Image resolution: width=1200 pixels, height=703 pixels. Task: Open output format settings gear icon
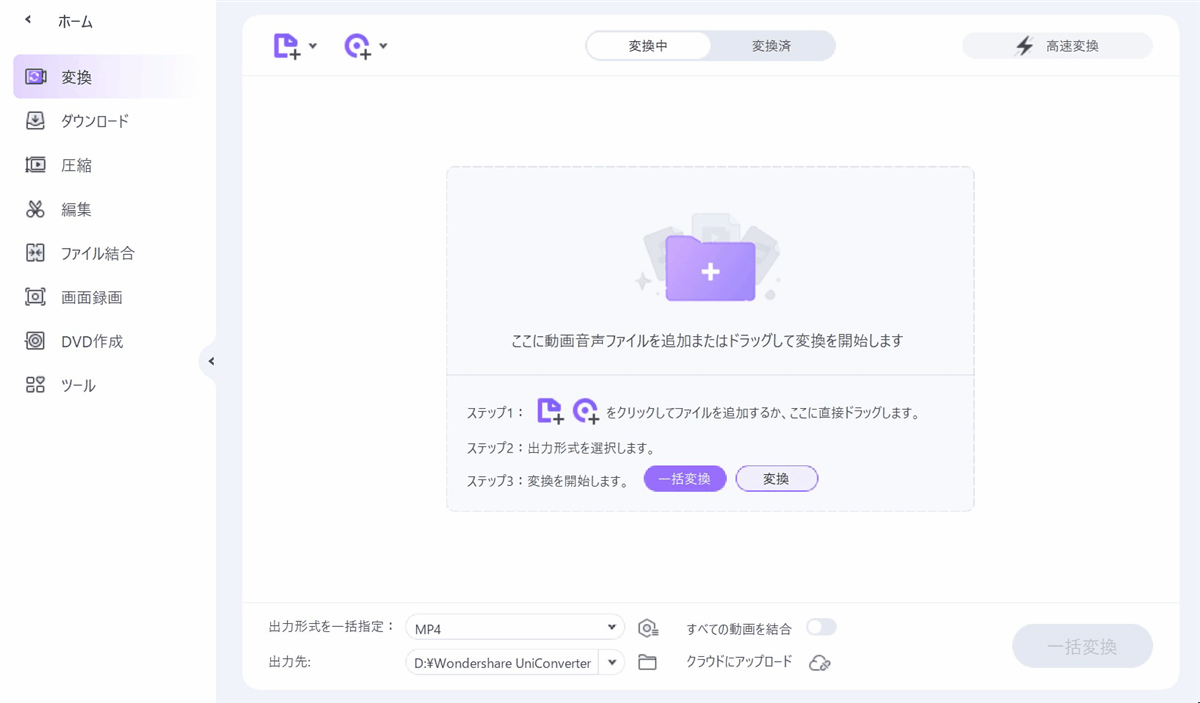[x=648, y=629]
